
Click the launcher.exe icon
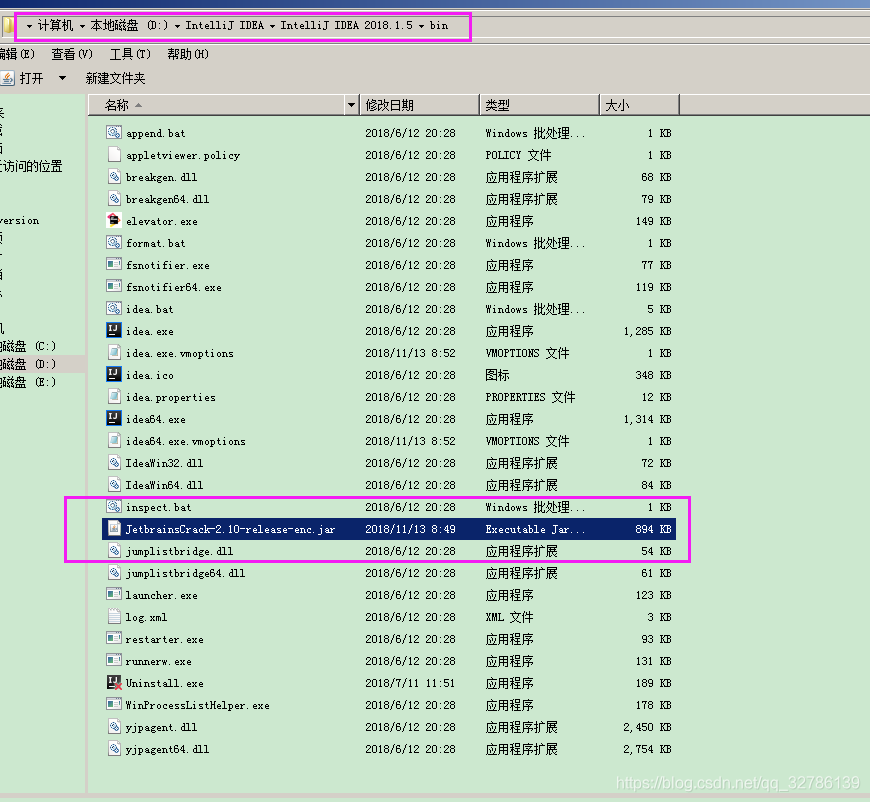pyautogui.click(x=114, y=594)
